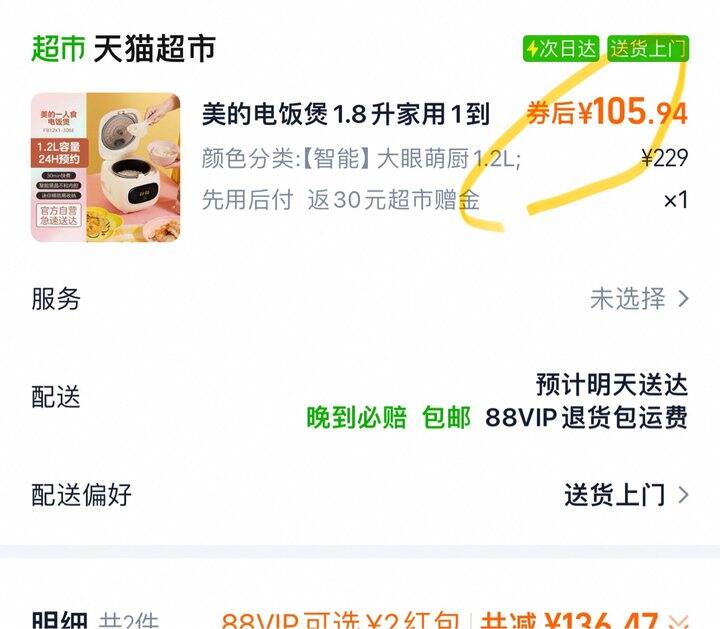
Task: Tap the 先用后付 label
Action: point(248,200)
